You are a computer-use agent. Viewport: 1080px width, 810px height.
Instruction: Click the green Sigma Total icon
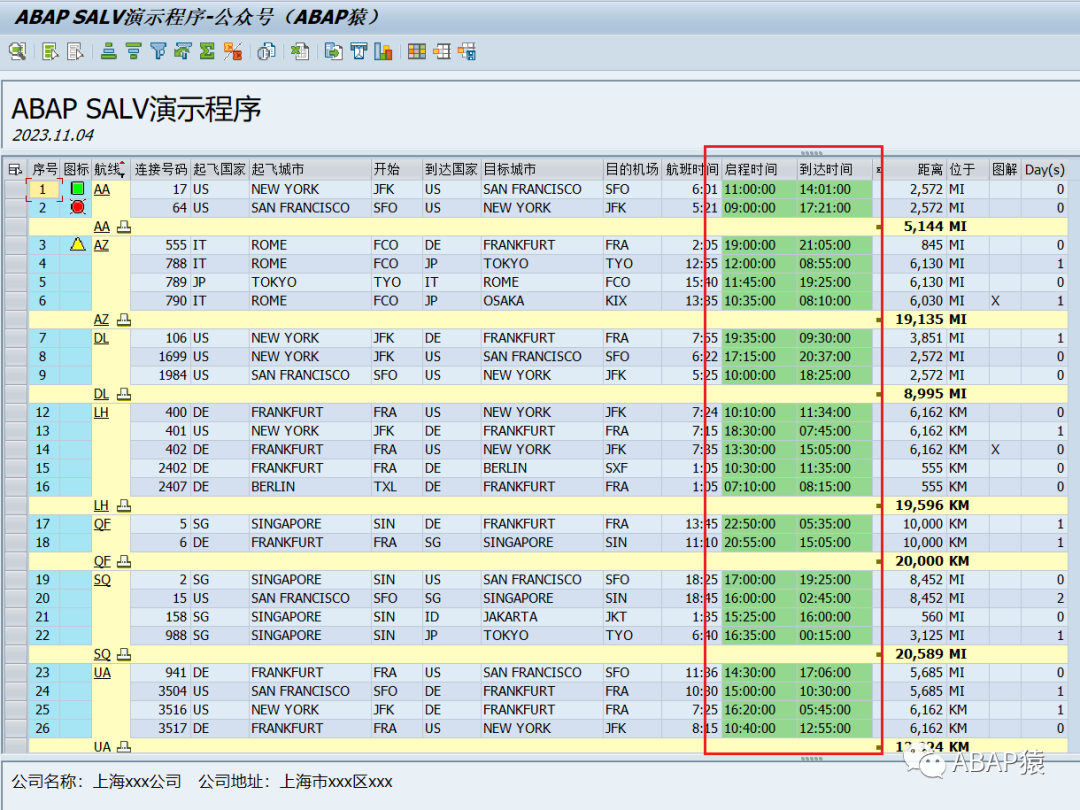207,51
